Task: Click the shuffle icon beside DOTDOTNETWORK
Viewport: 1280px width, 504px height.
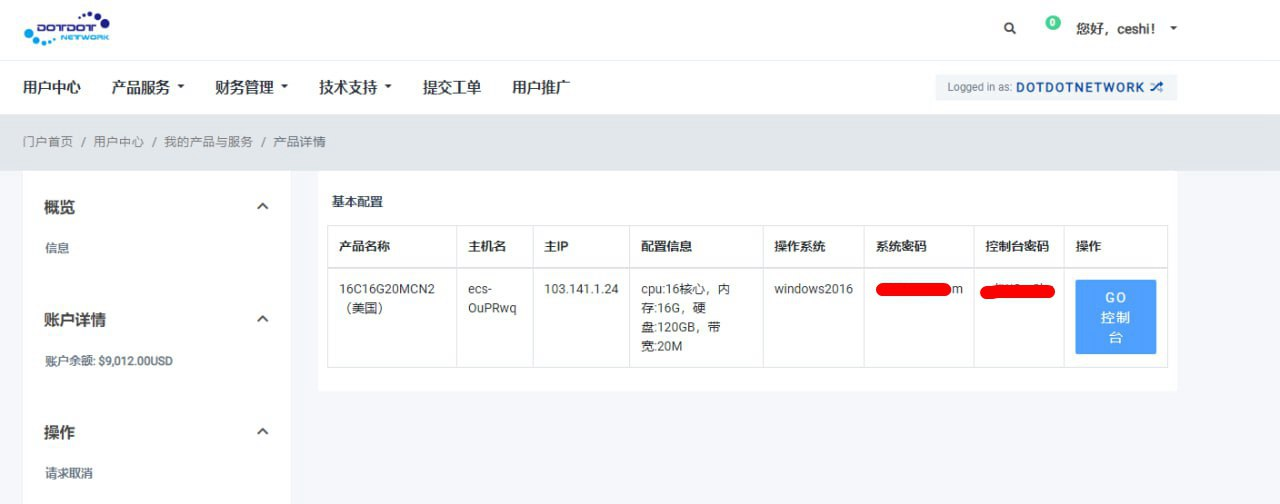Action: pyautogui.click(x=1157, y=88)
